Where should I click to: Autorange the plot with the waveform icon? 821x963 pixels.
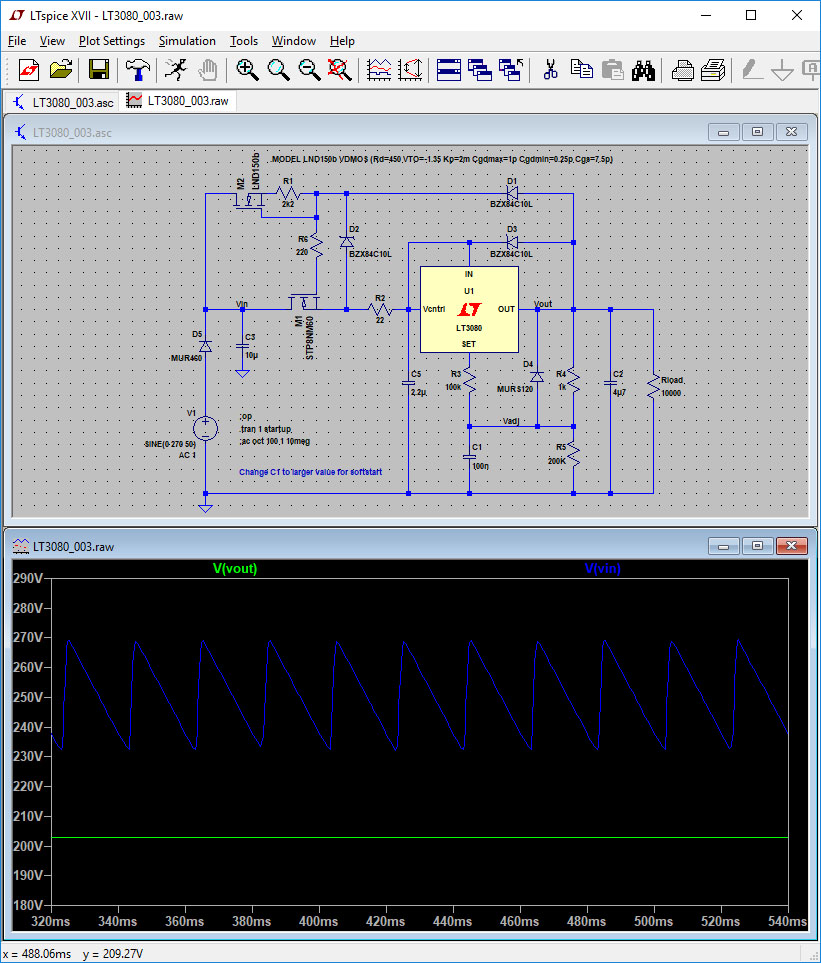point(379,70)
